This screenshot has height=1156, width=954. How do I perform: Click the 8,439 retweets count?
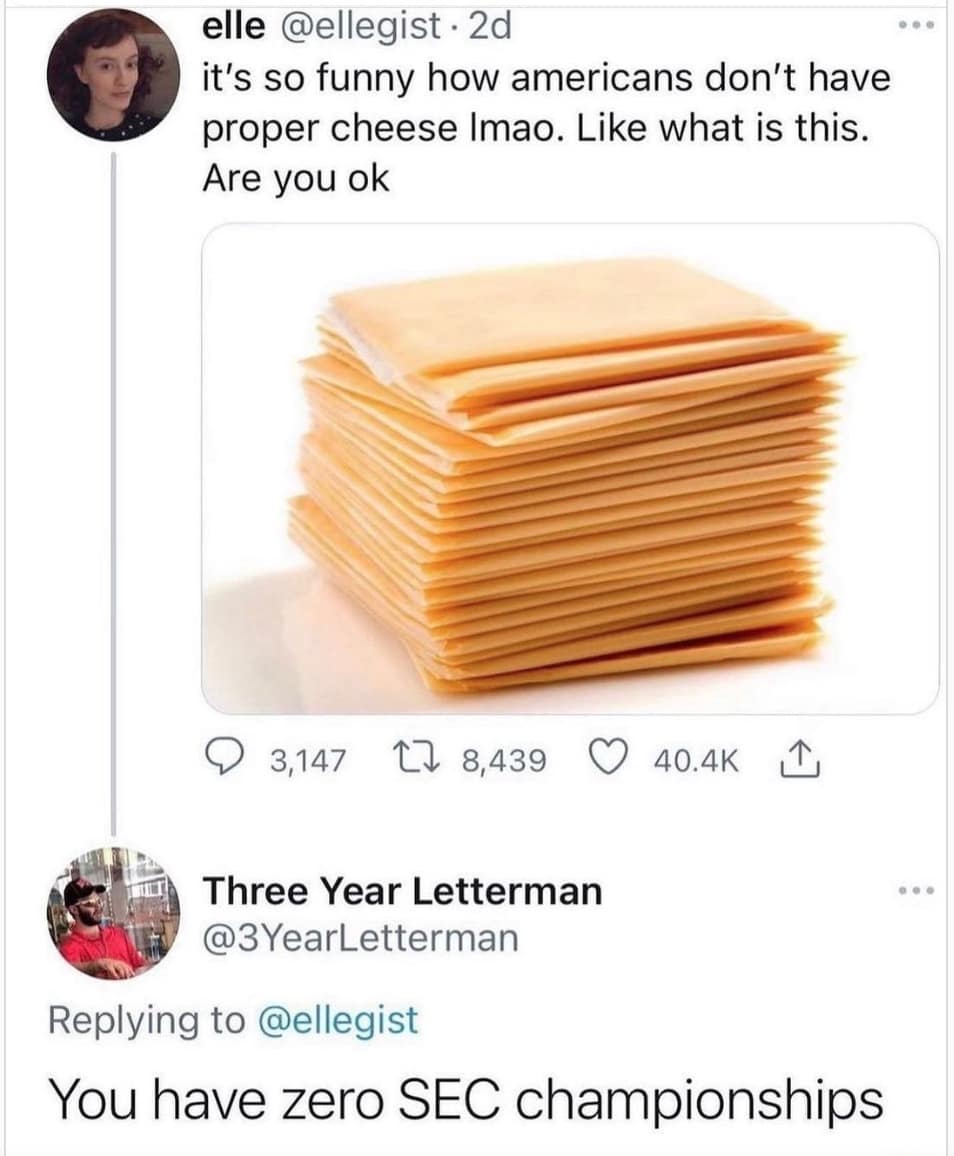click(504, 762)
